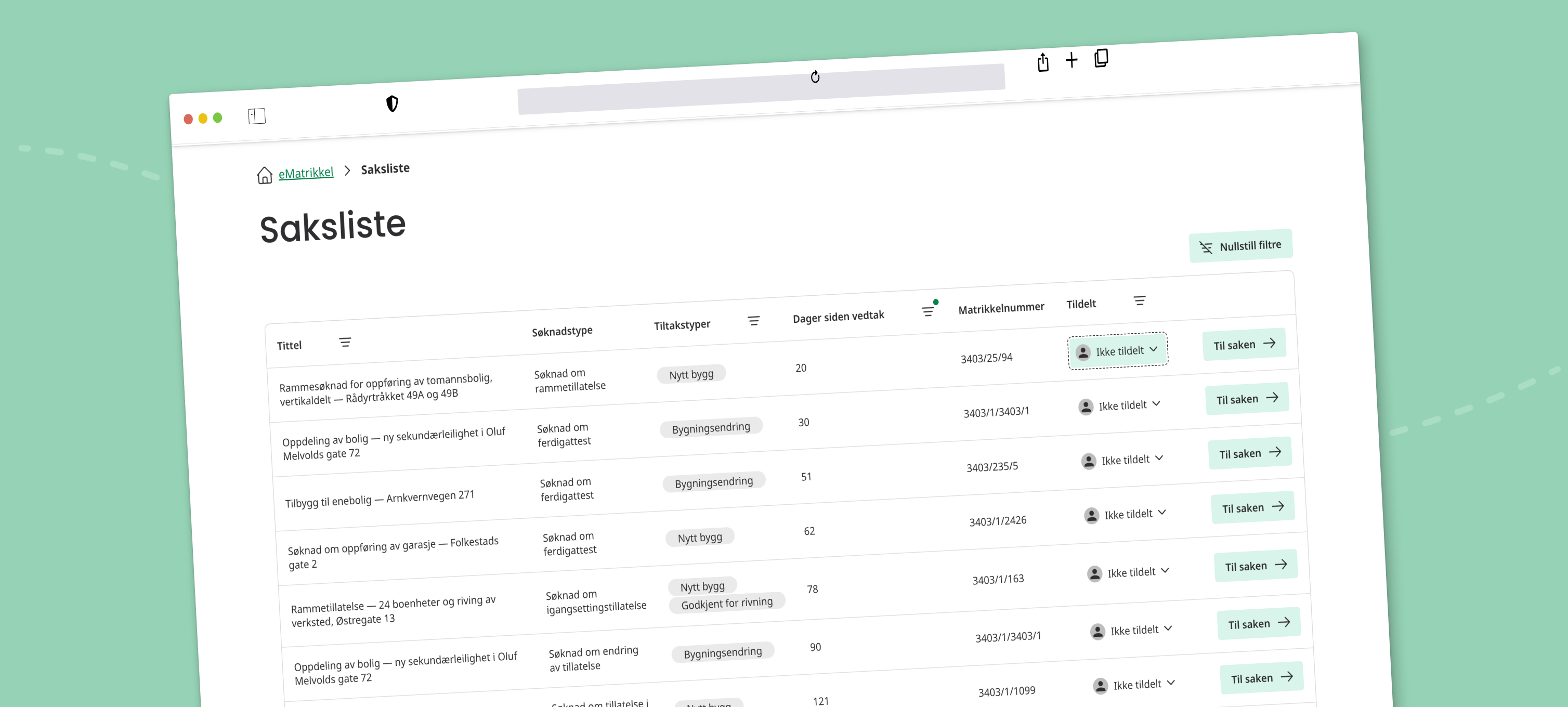The width and height of the screenshot is (1568, 707).
Task: Reload the page with the refresh icon
Action: (x=815, y=76)
